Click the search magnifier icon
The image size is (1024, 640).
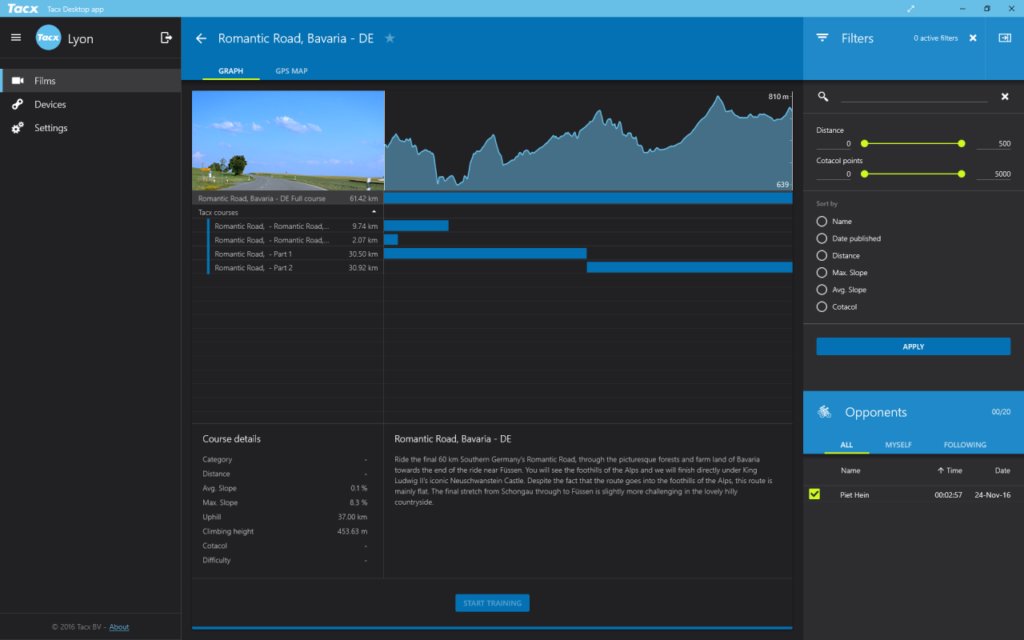click(x=823, y=97)
